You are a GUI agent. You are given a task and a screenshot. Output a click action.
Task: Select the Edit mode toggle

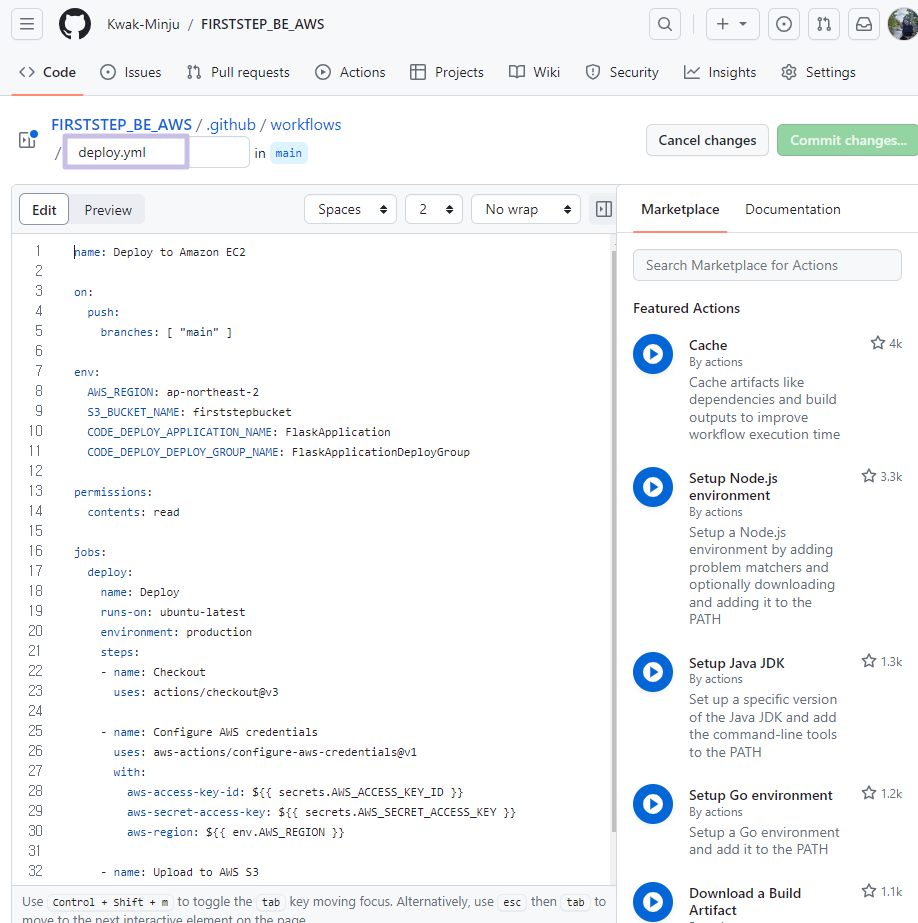(x=44, y=210)
